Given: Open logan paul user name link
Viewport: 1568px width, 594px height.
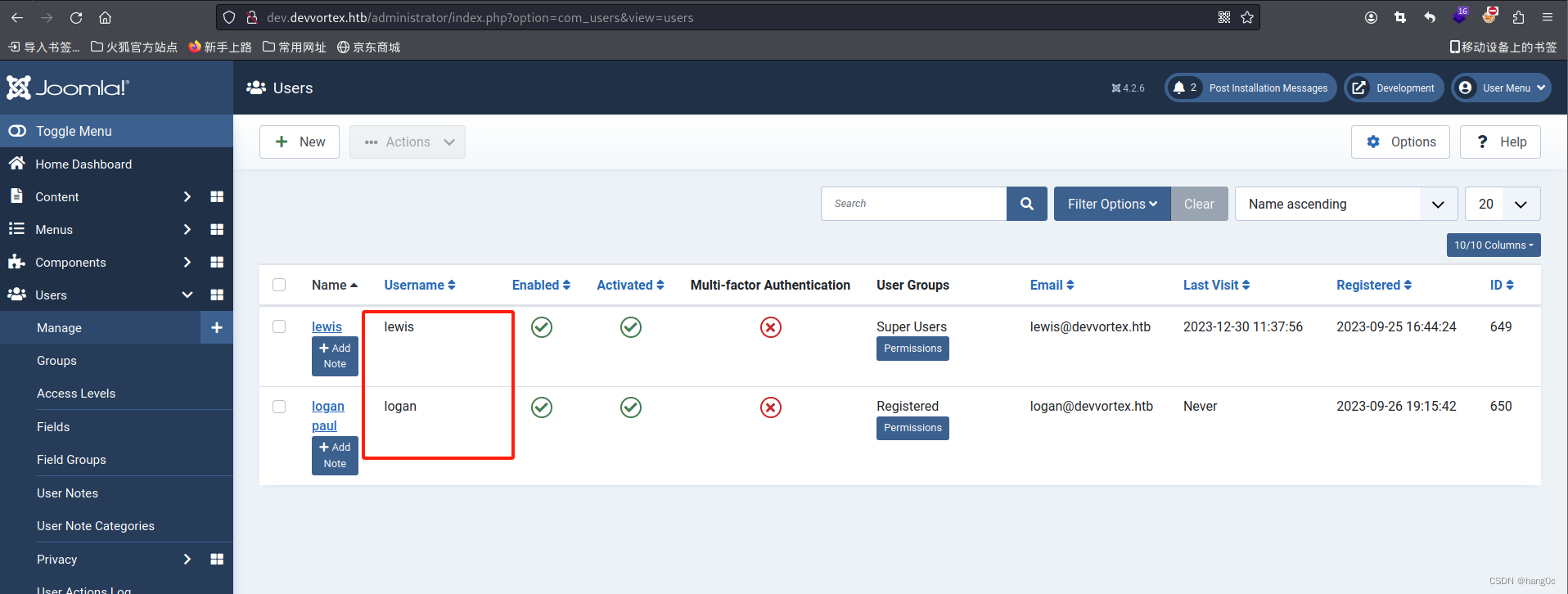Looking at the screenshot, I should pos(327,416).
